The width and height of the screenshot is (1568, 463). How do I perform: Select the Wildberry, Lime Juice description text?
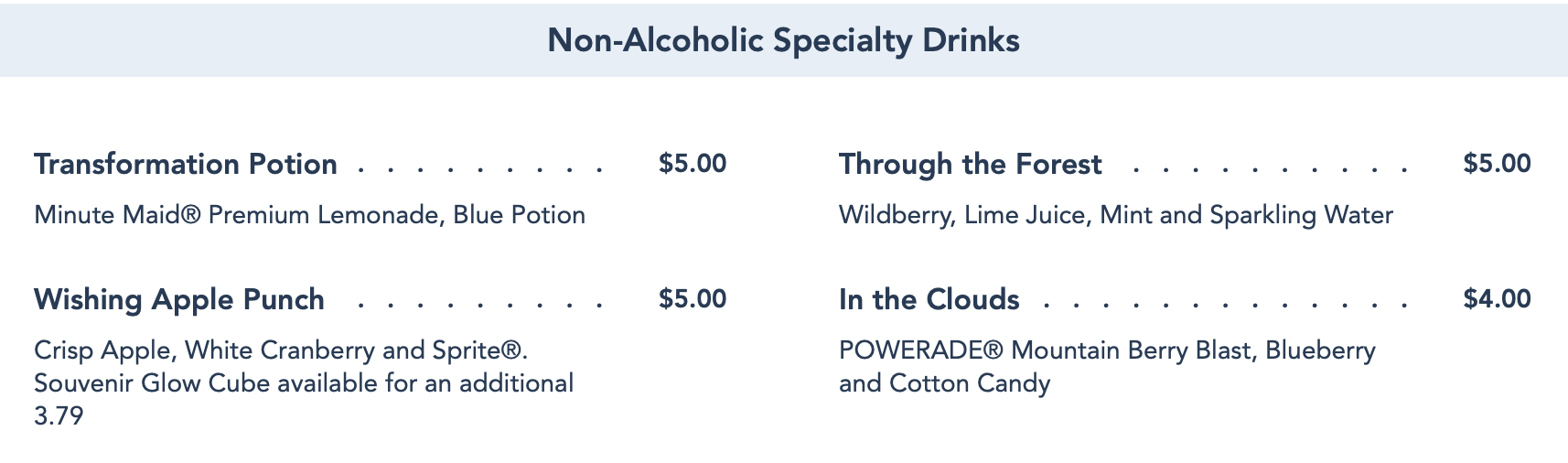tap(1115, 215)
